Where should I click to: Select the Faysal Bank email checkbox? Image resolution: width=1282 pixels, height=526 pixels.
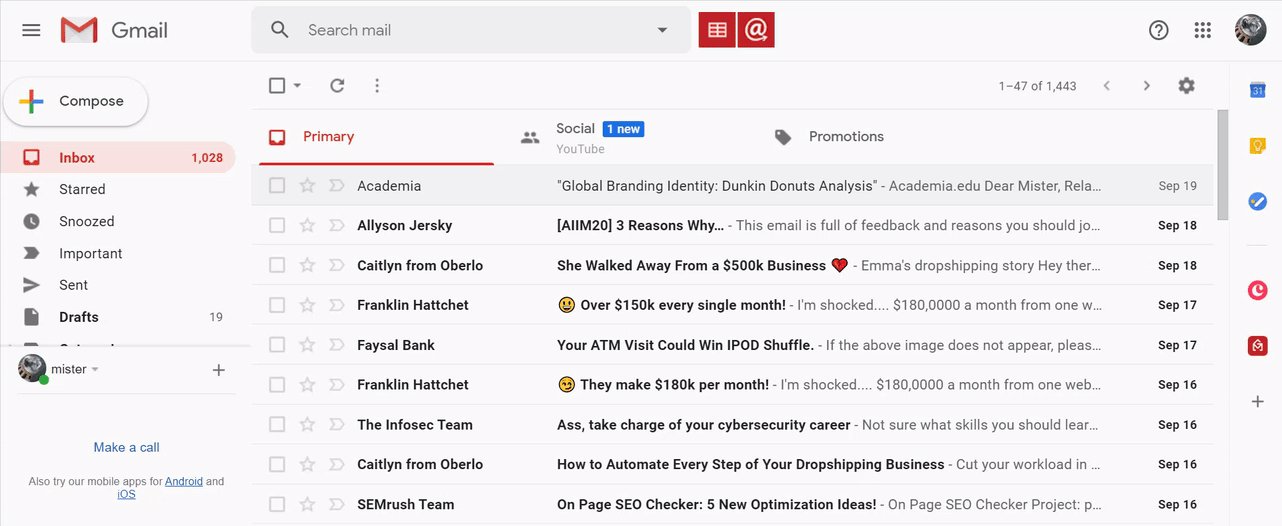[277, 345]
